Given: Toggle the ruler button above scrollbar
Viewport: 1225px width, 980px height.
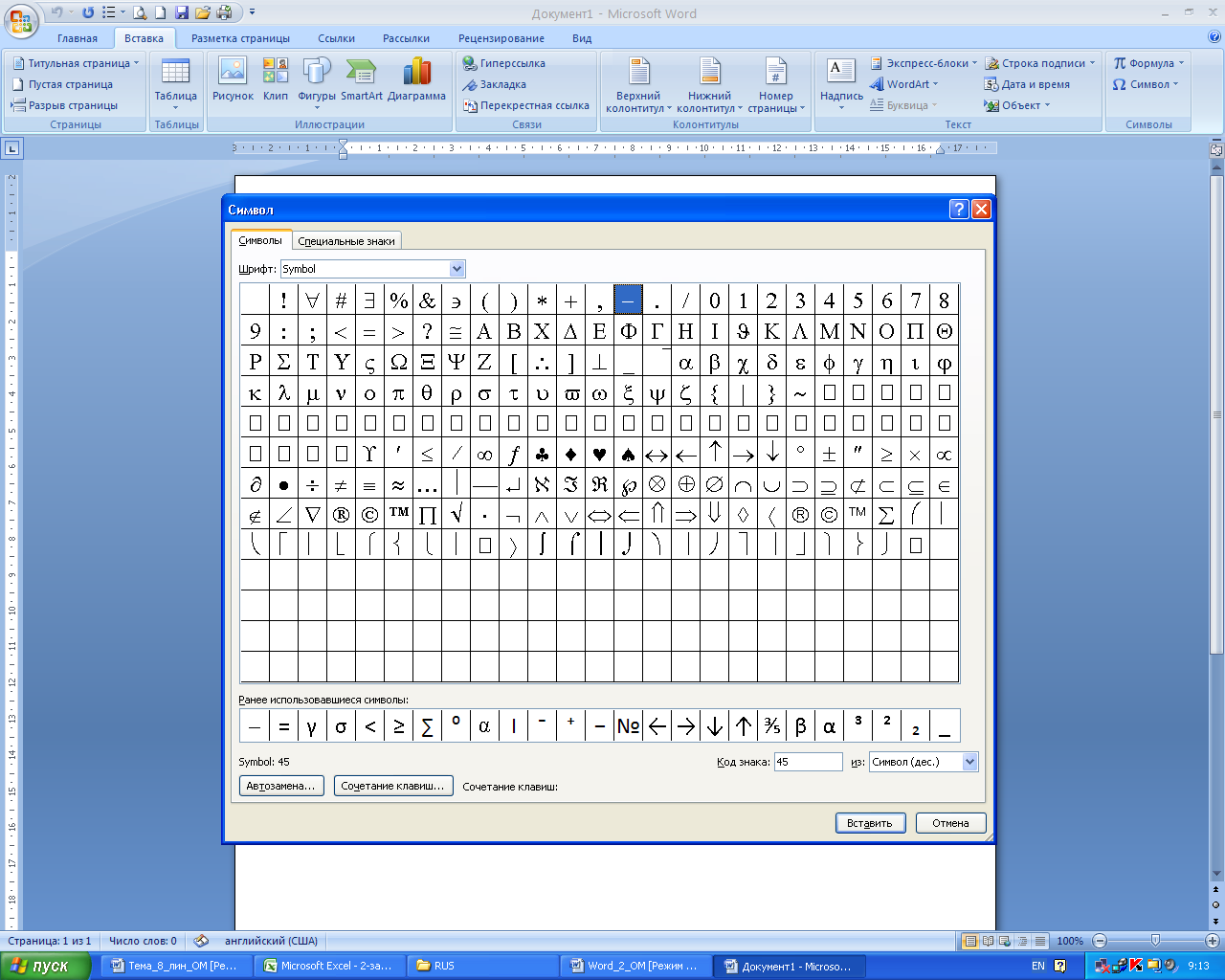Looking at the screenshot, I should click(x=1216, y=149).
